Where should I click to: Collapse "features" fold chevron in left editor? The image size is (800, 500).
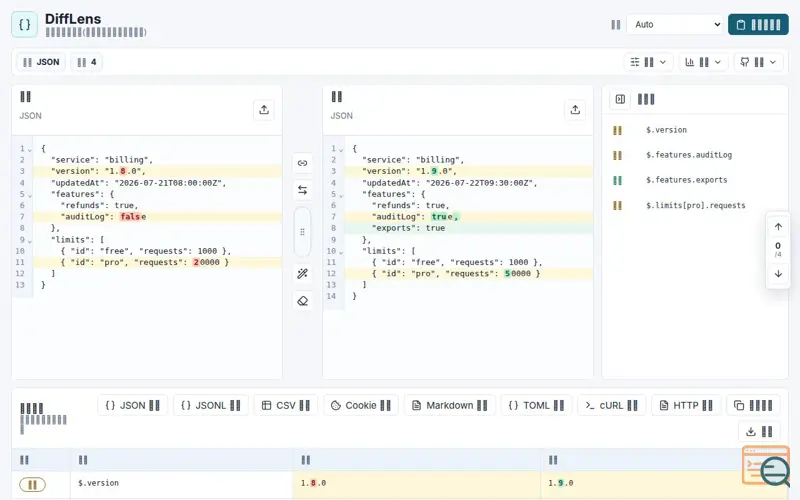pyautogui.click(x=30, y=195)
